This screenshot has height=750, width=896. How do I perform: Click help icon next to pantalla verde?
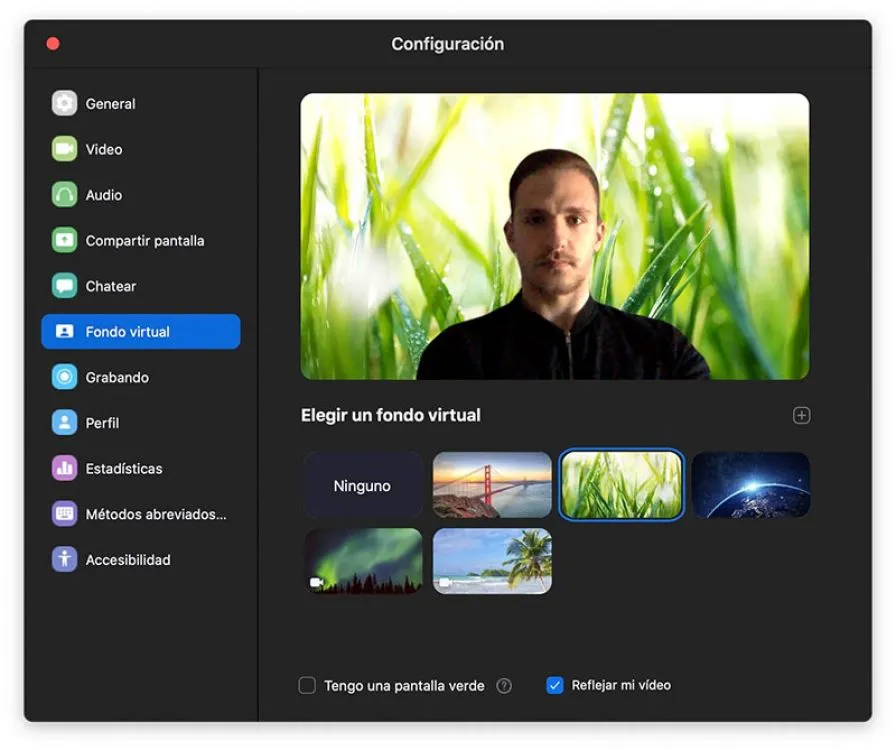click(x=504, y=685)
